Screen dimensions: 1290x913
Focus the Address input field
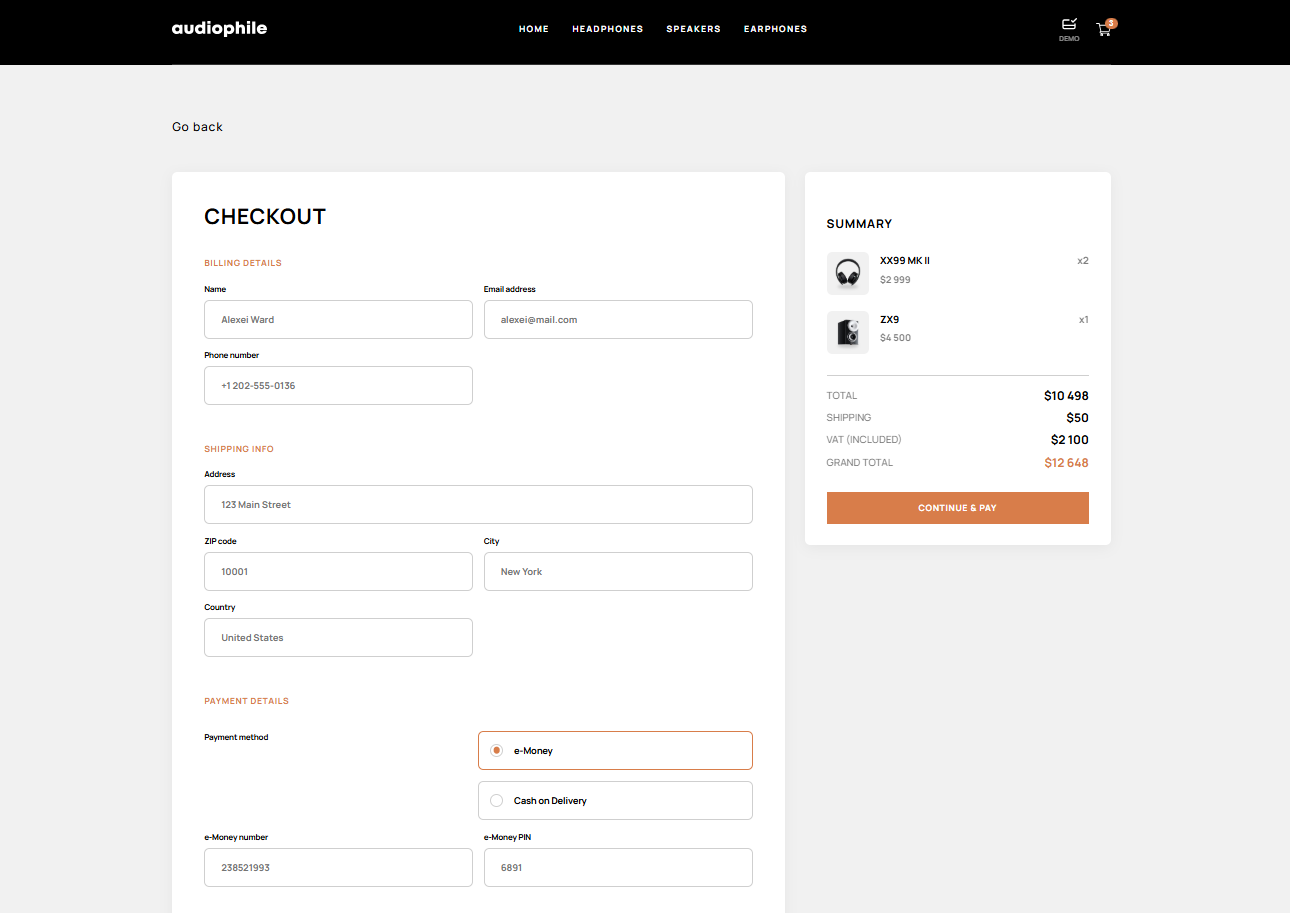pos(478,504)
